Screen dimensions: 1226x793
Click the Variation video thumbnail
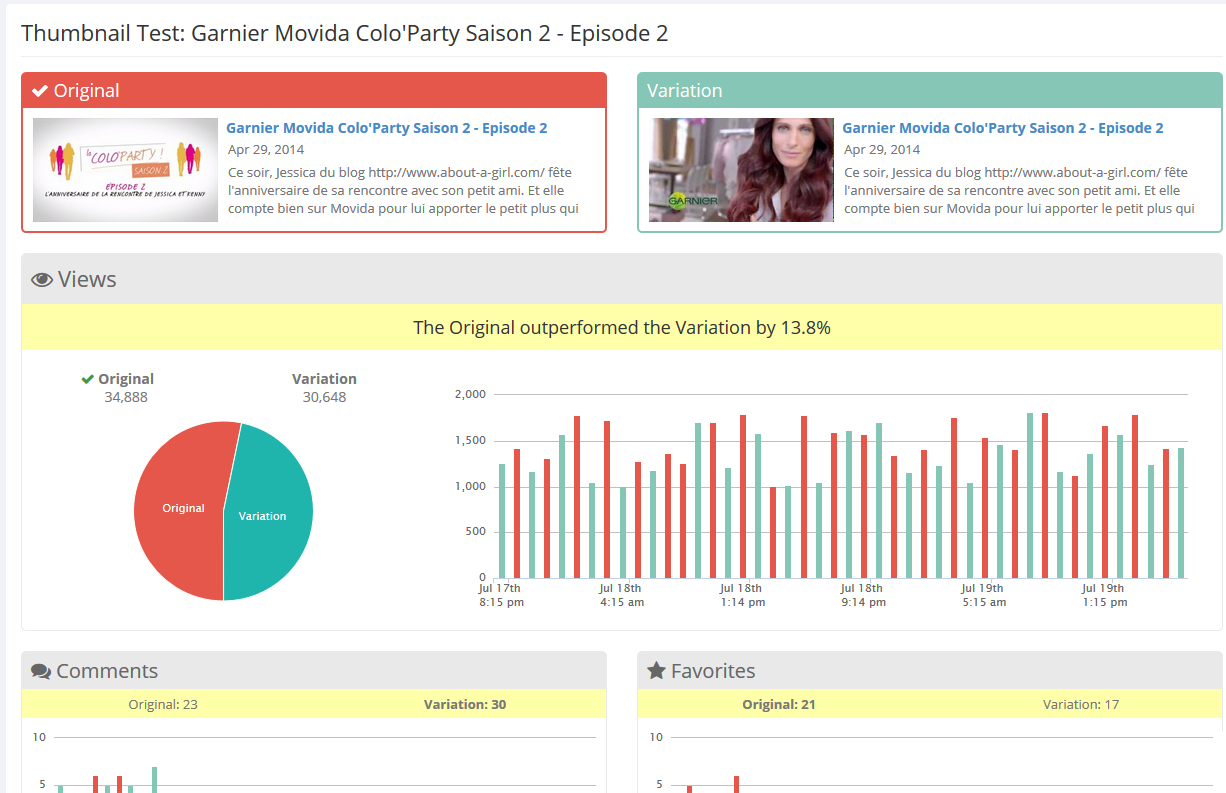[x=740, y=170]
